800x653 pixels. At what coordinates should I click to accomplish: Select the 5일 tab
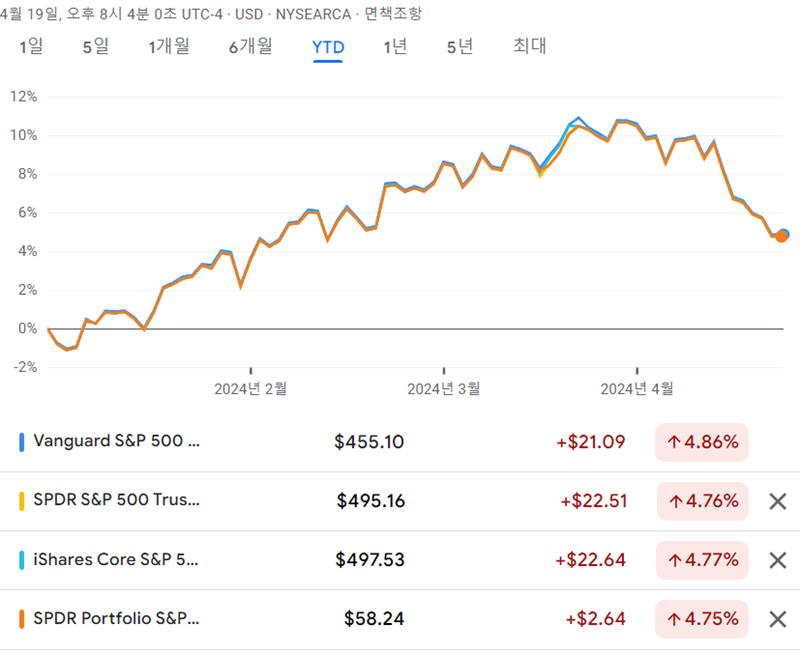(93, 46)
